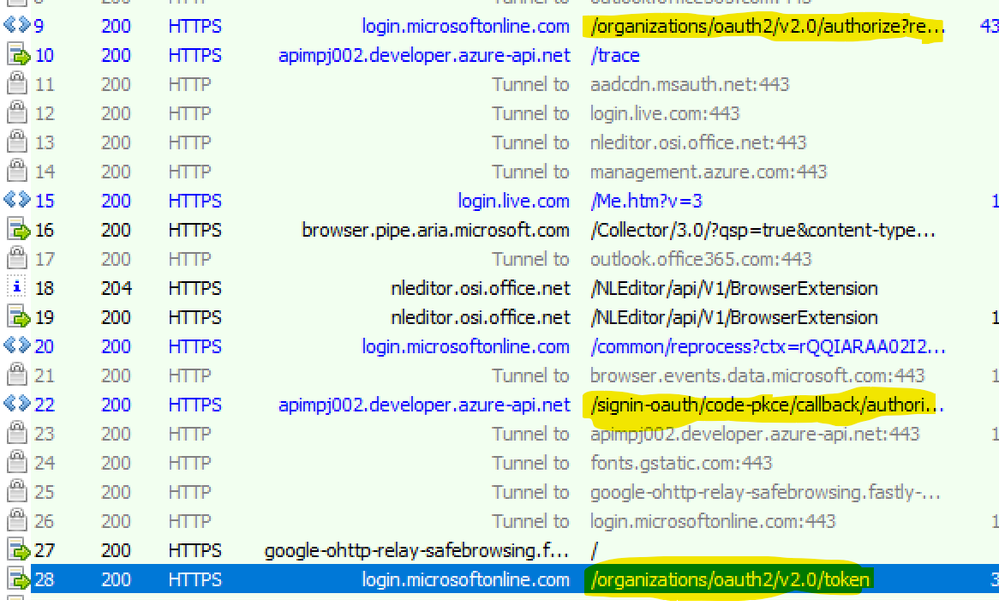
Task: Select the /common/reprocess URL in session 20
Action: click(768, 347)
